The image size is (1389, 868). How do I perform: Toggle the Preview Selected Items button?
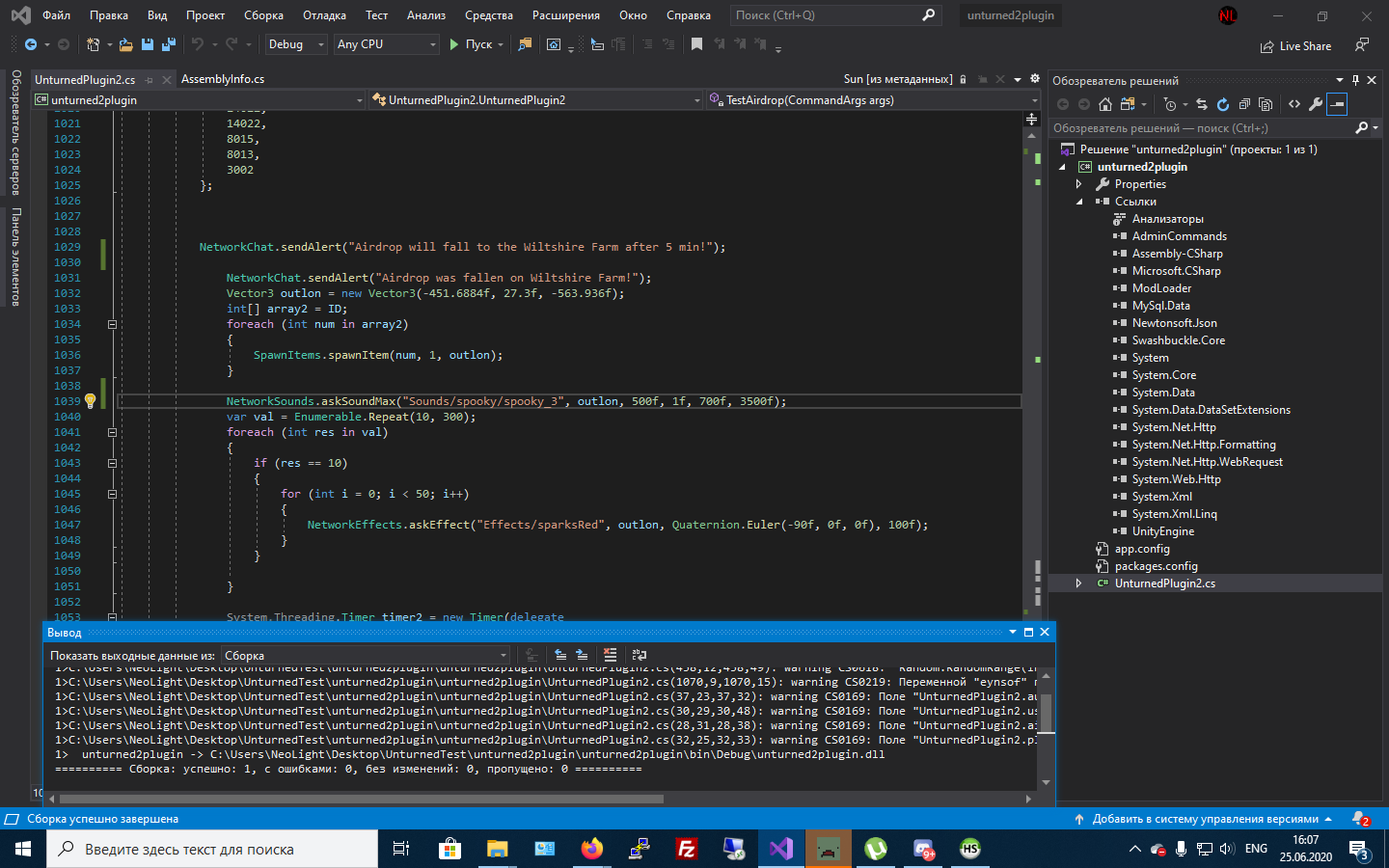click(x=1337, y=104)
